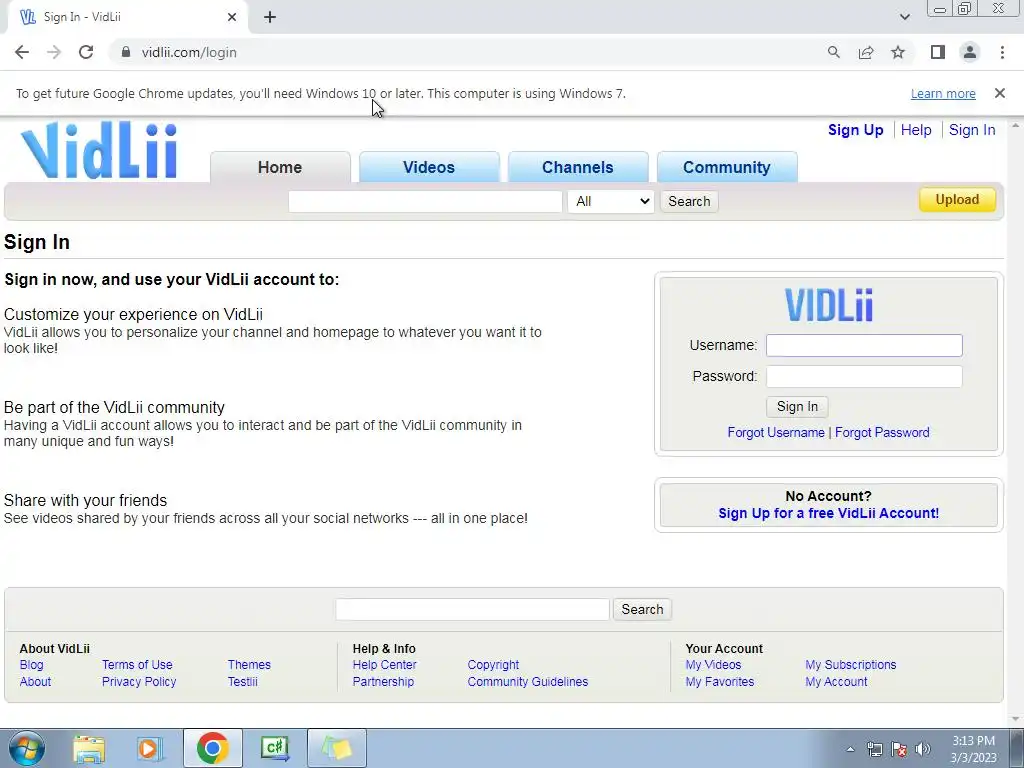Click the network tray icon
This screenshot has height=768, width=1024.
(874, 749)
